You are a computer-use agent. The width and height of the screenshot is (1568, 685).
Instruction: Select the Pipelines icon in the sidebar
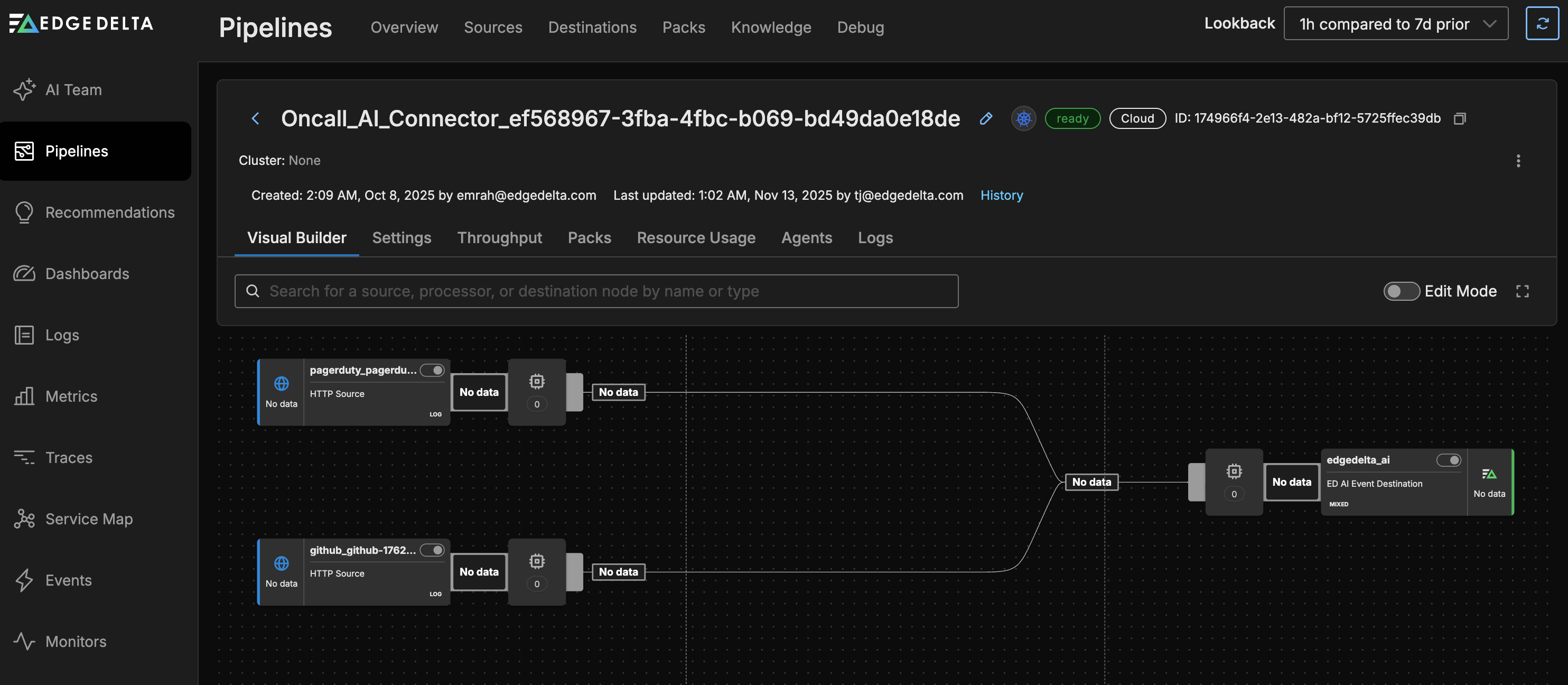[24, 151]
